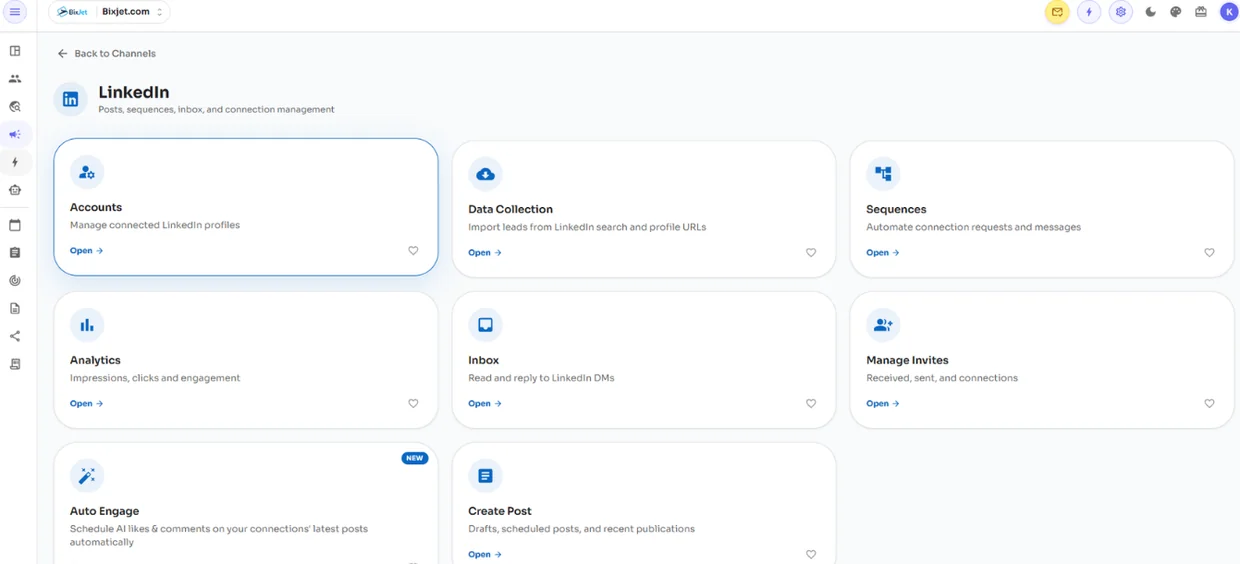Open the Create Post card link
This screenshot has width=1240, height=564.
(x=485, y=555)
